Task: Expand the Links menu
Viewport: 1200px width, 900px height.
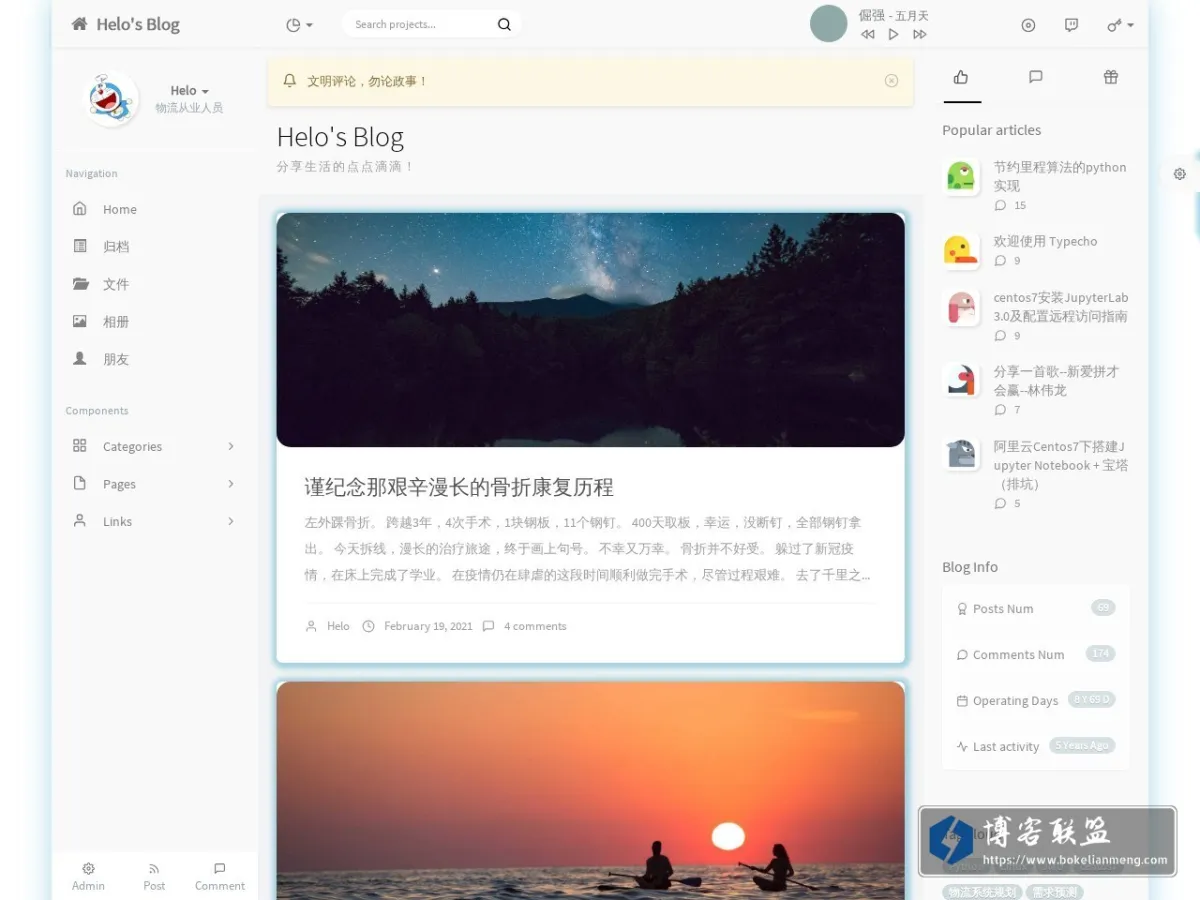Action: coord(155,521)
